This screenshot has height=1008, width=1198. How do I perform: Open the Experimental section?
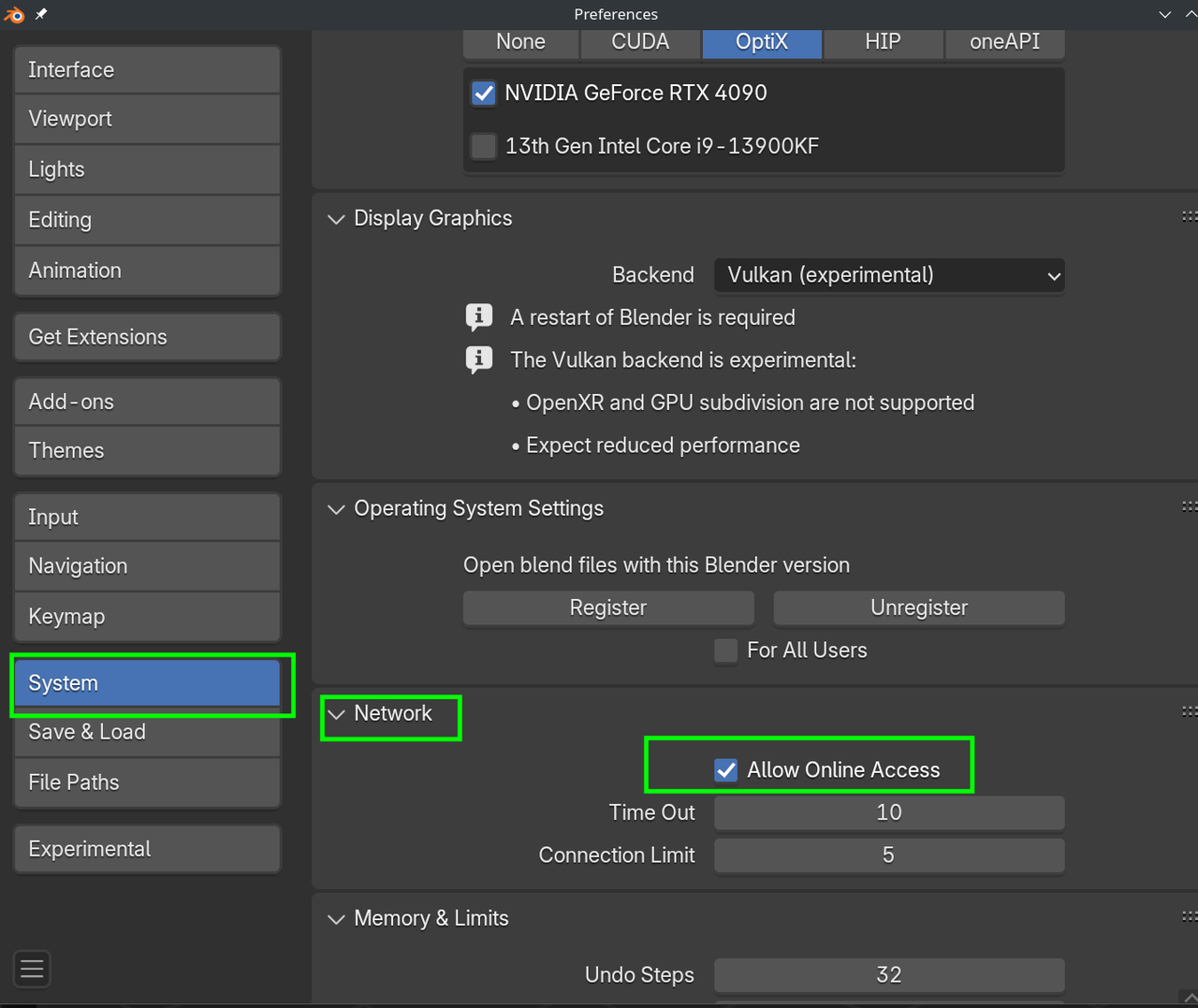click(147, 849)
